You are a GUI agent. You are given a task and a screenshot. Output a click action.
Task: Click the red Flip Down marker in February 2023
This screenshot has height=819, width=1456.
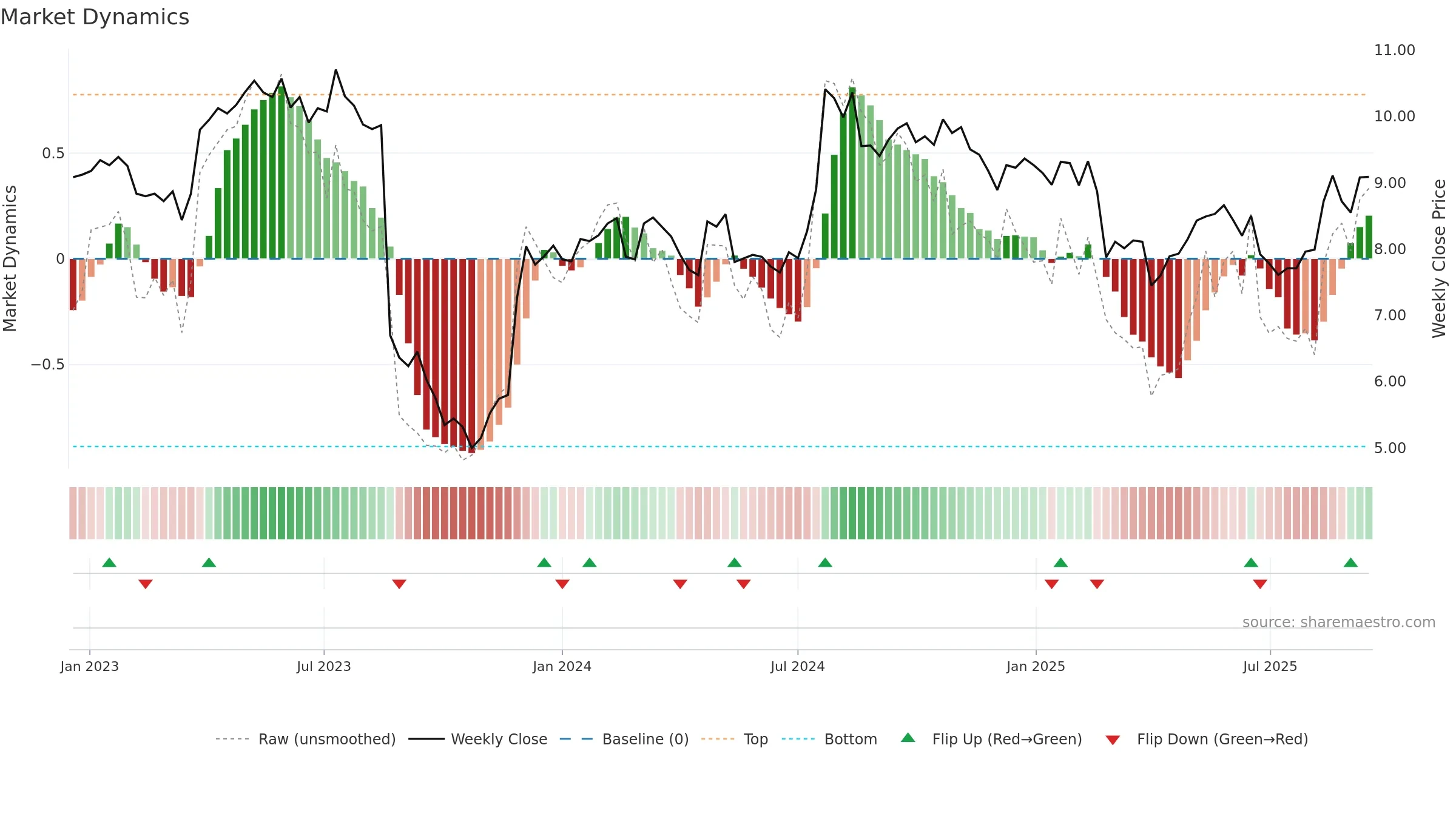[x=146, y=584]
